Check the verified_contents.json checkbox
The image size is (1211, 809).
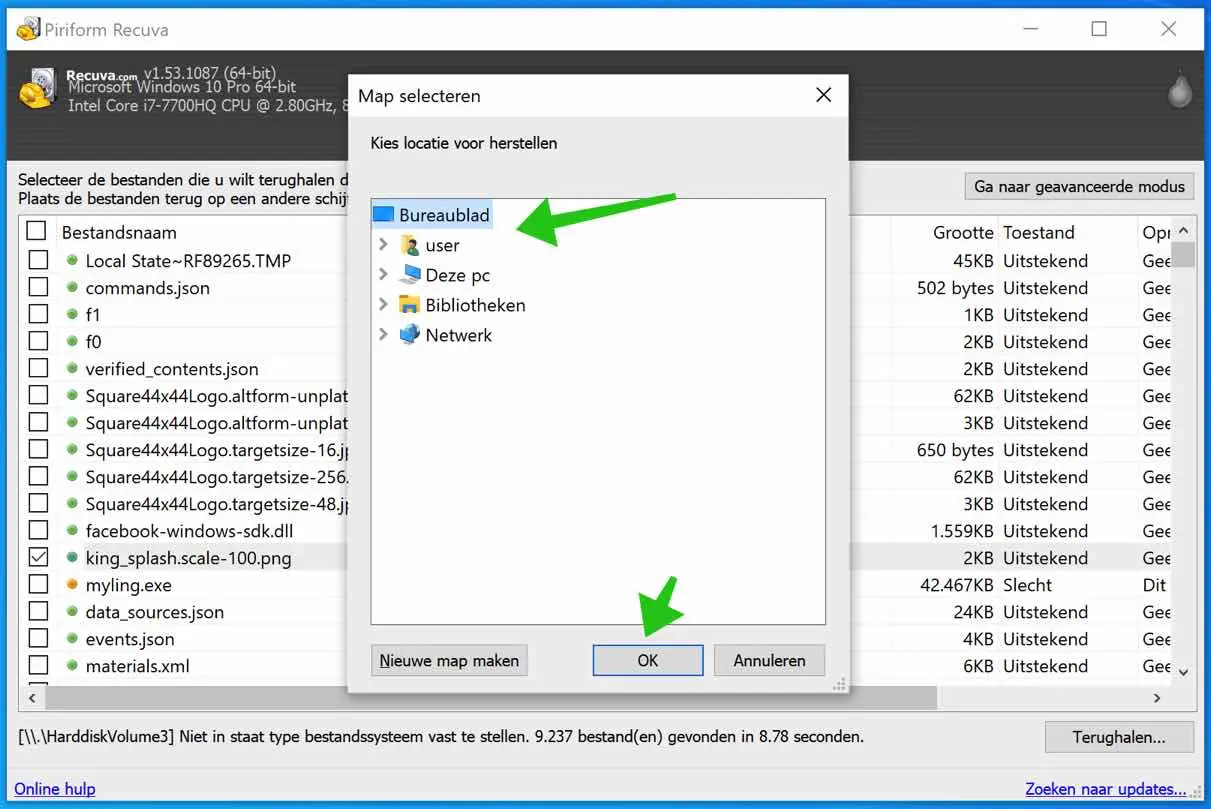[x=38, y=368]
